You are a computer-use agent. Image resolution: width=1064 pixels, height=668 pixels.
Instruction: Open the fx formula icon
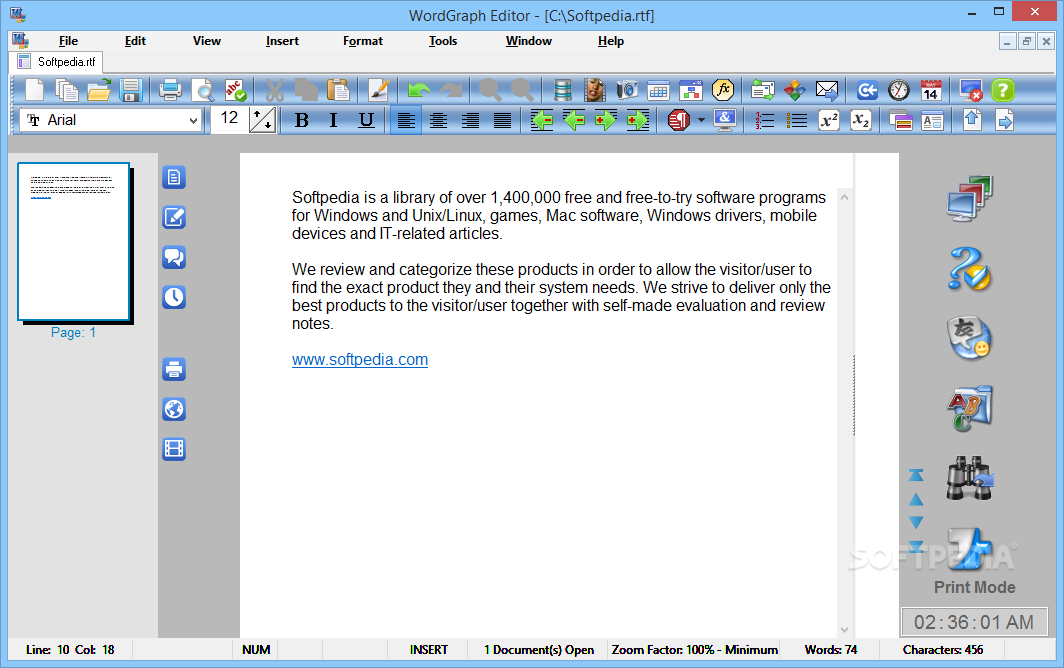pos(723,90)
